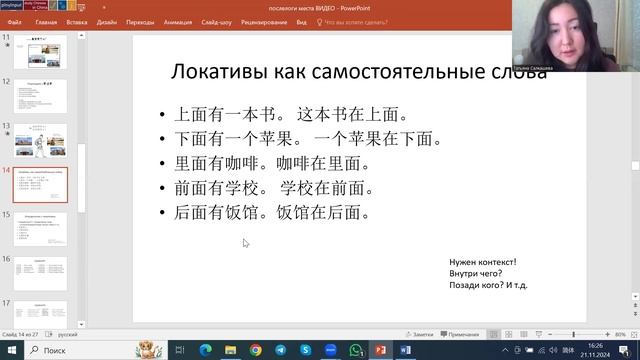The width and height of the screenshot is (640, 360).
Task: Select slide 11 thumbnail
Action: point(40,52)
